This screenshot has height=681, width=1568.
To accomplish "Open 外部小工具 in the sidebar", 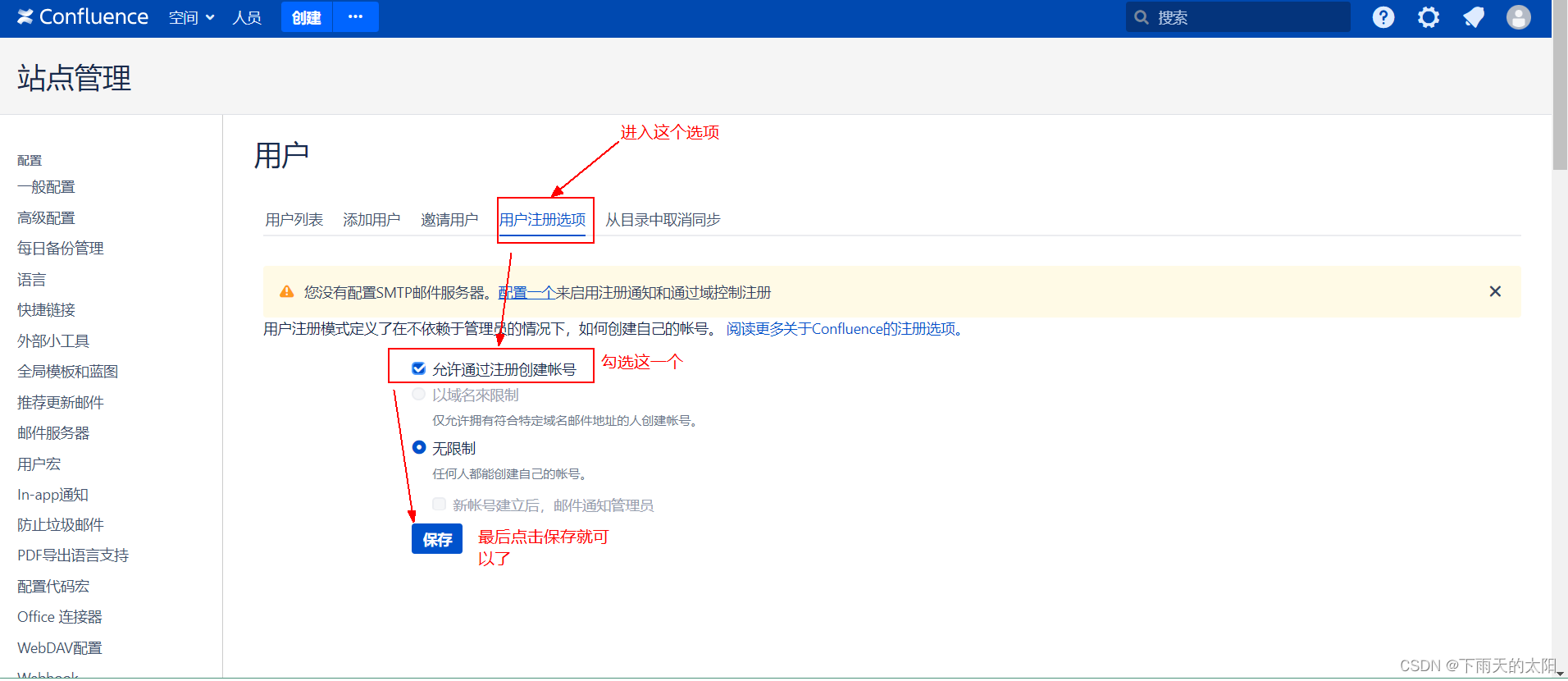I will (x=53, y=340).
